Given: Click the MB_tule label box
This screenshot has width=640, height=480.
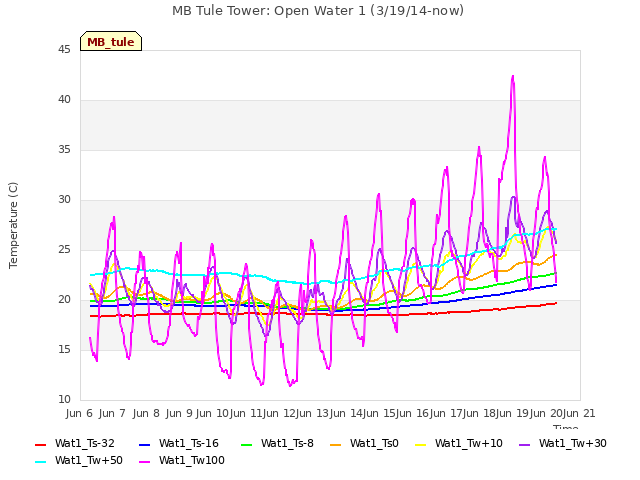Looking at the screenshot, I should [x=111, y=41].
